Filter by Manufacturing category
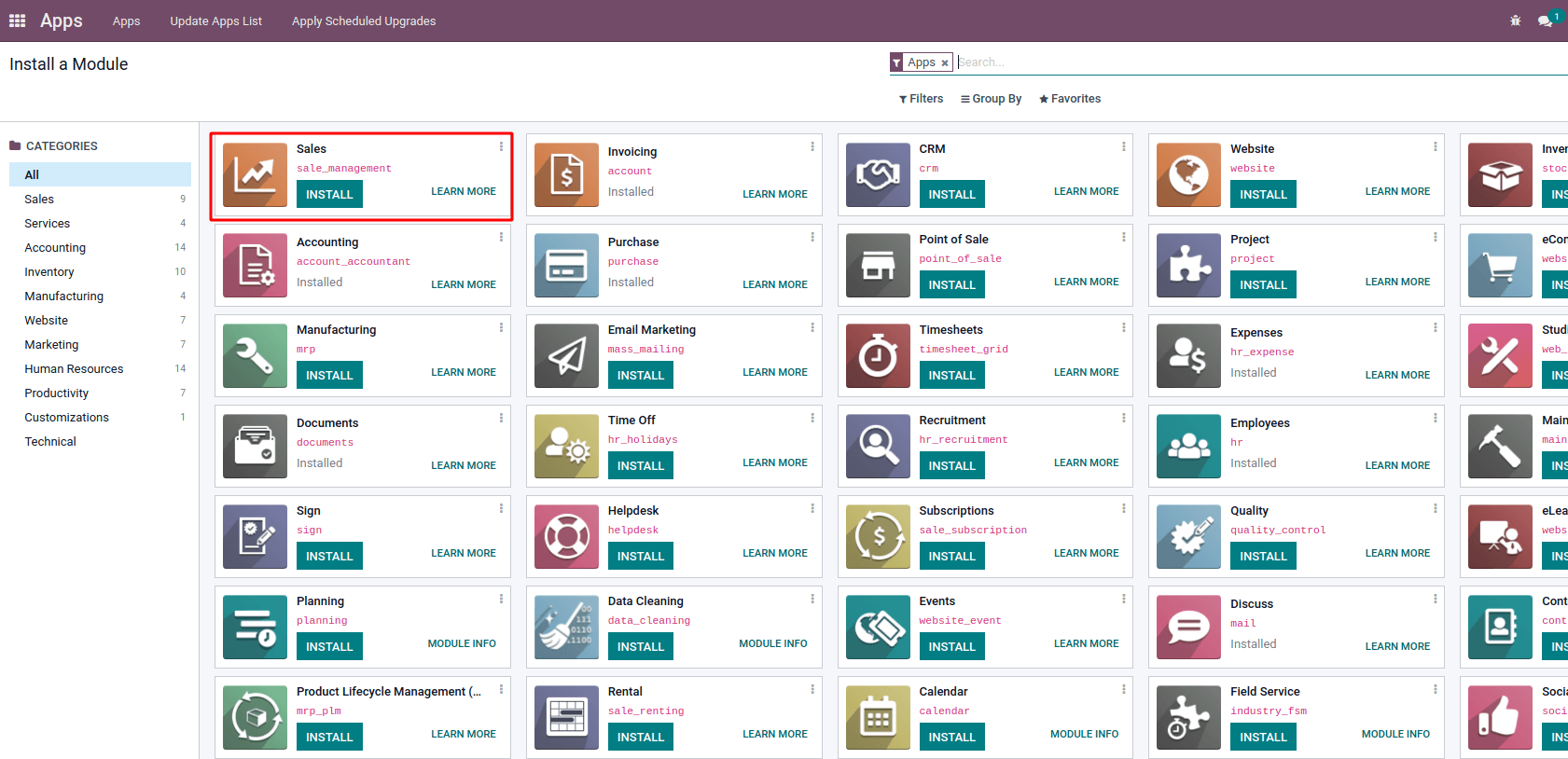Image resolution: width=1568 pixels, height=759 pixels. [100, 296]
